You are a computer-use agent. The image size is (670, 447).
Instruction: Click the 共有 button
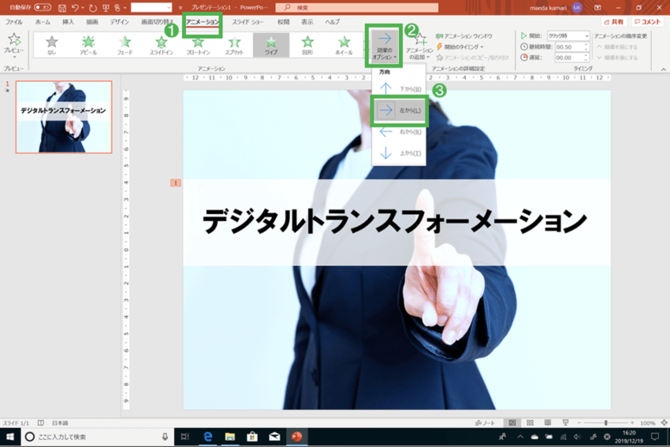[x=614, y=22]
